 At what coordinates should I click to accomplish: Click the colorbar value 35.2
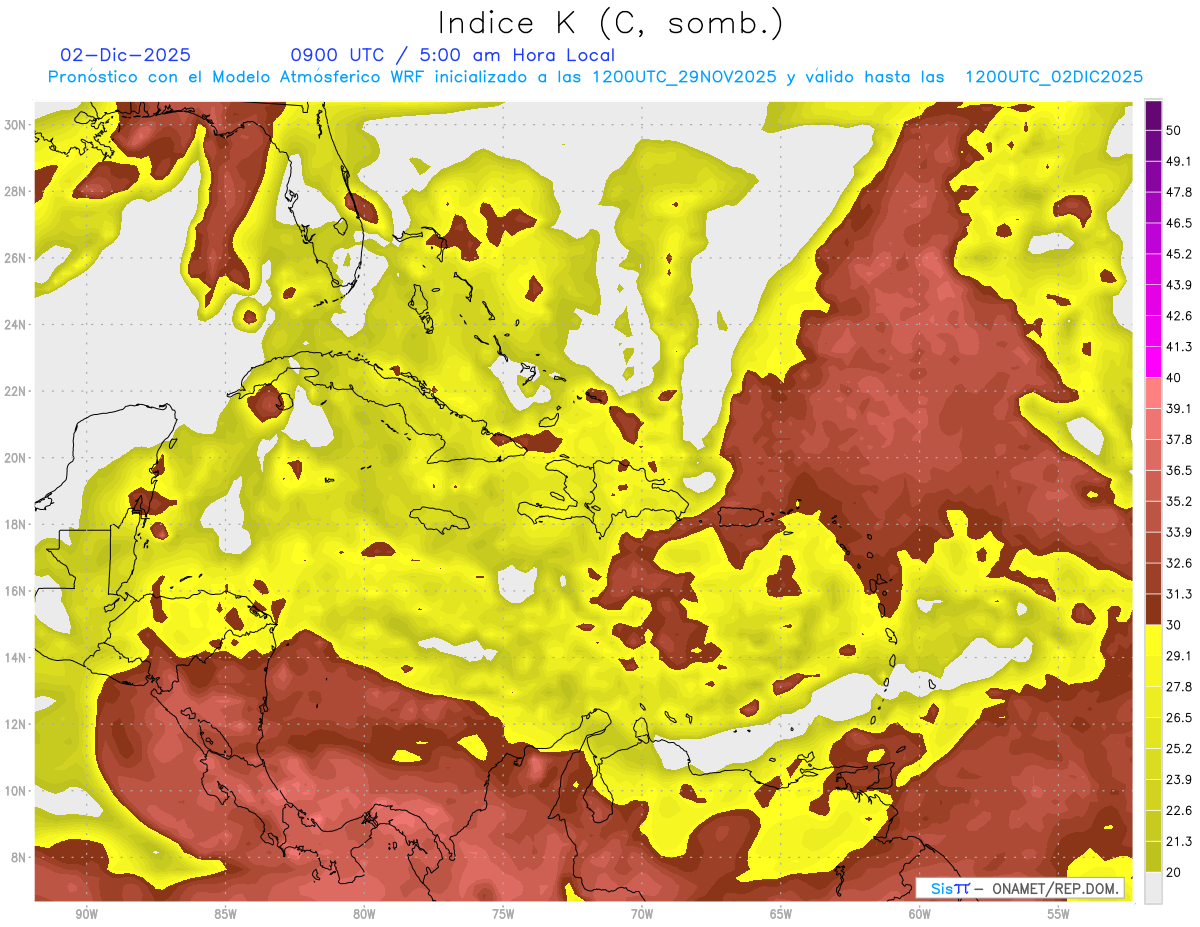tap(1180, 501)
